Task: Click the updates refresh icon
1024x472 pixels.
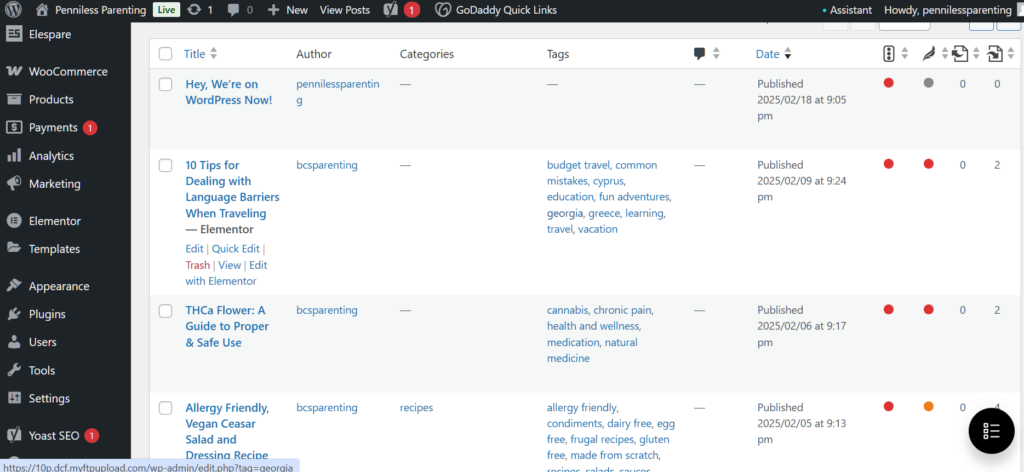Action: pyautogui.click(x=194, y=10)
